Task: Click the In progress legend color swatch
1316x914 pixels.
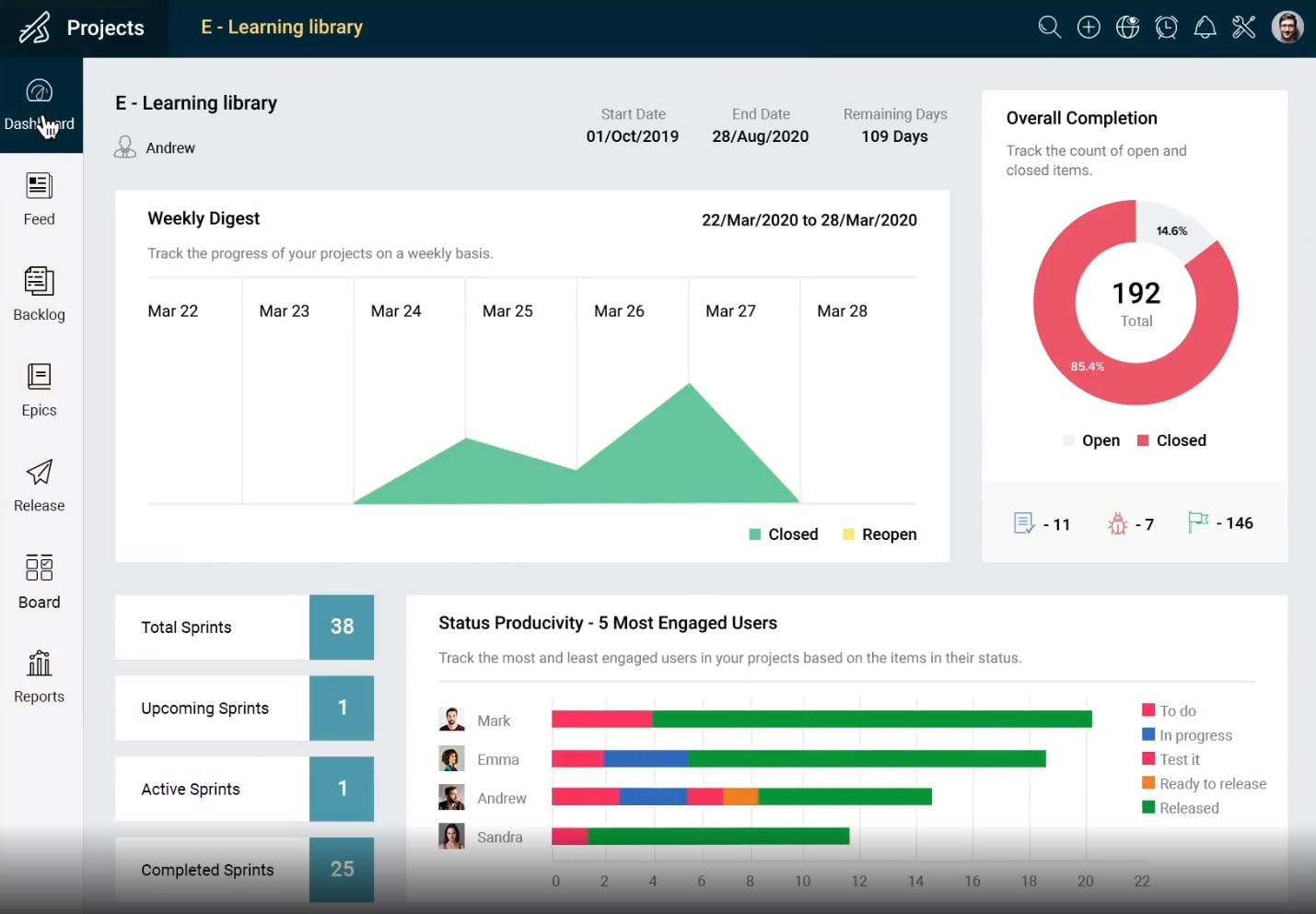Action: (1148, 734)
